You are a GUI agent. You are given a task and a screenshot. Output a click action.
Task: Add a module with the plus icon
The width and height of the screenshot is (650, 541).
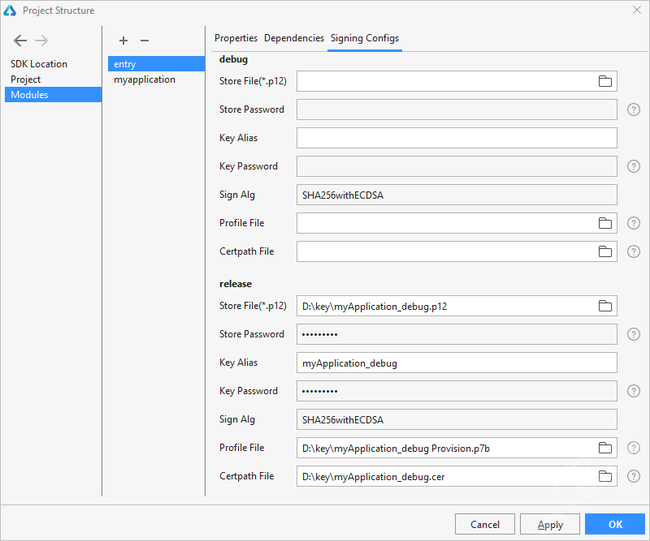(123, 41)
